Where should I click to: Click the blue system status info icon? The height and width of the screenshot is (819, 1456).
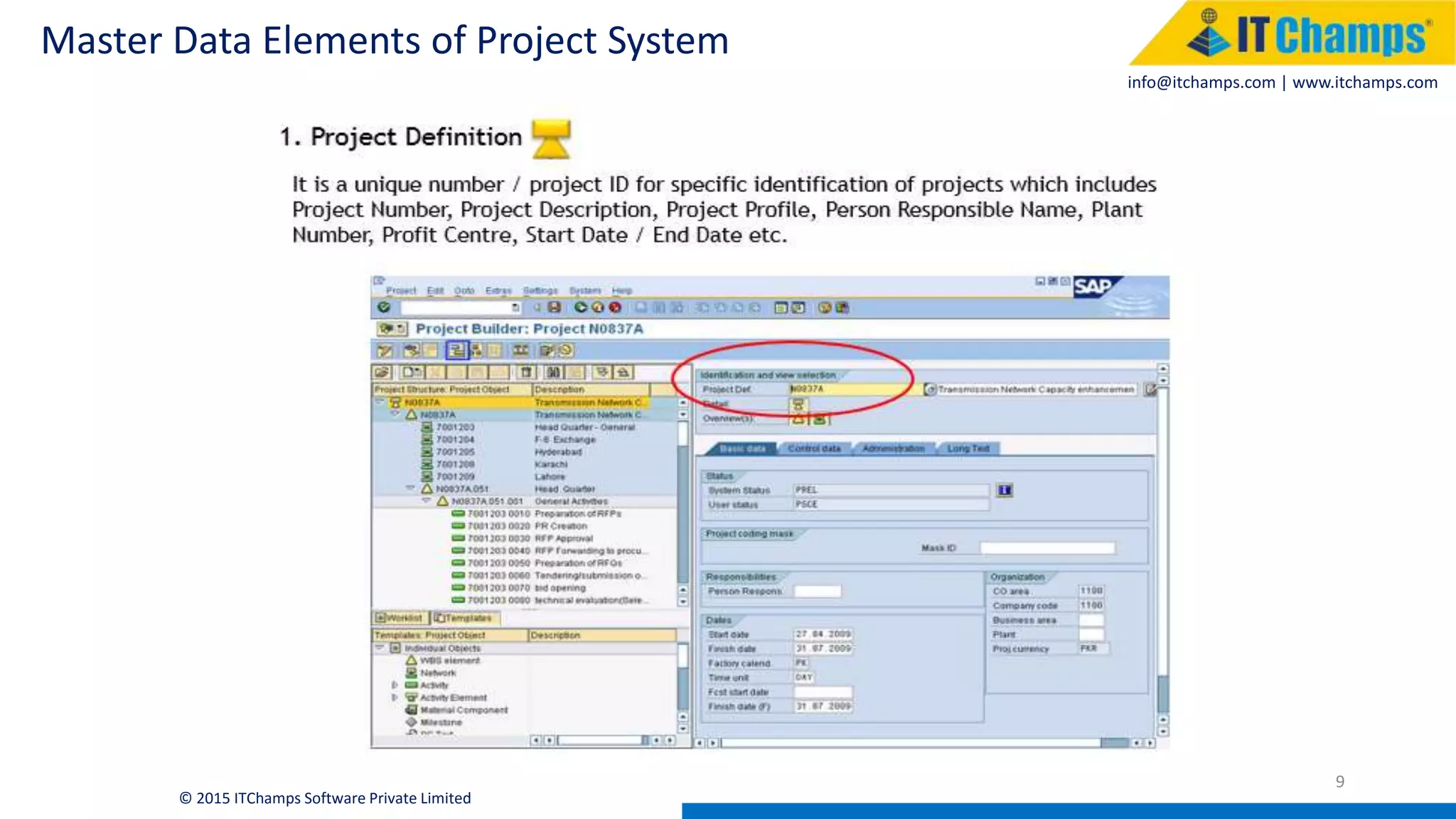point(1005,491)
